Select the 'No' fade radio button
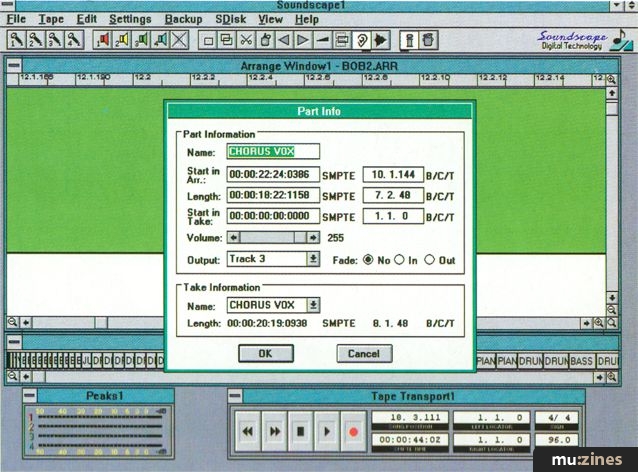Image resolution: width=638 pixels, height=472 pixels. point(366,259)
